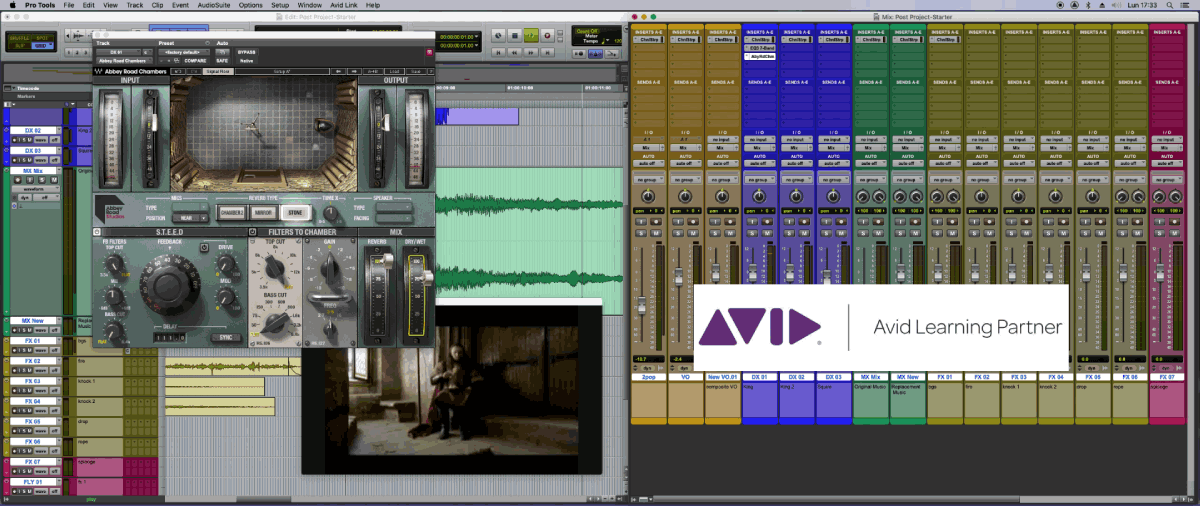This screenshot has width=1200, height=506.
Task: Click the Signal Flow button in the Waves toolbar
Action: [217, 72]
